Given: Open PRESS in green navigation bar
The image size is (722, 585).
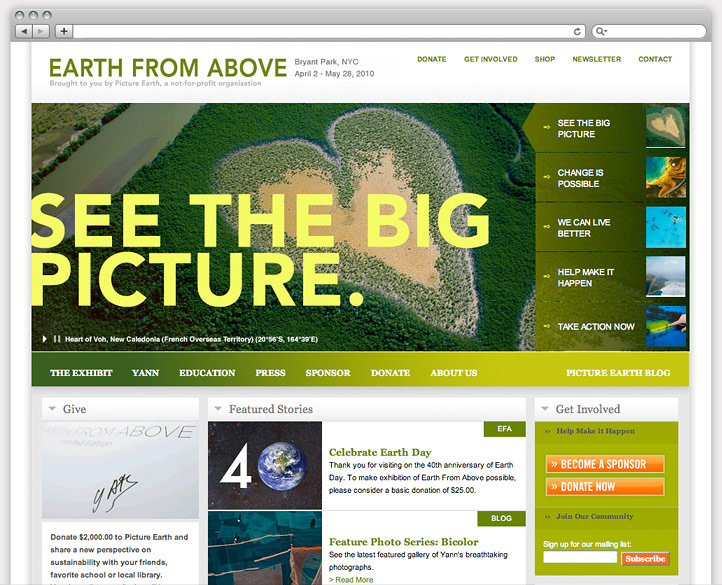Looking at the screenshot, I should point(270,373).
